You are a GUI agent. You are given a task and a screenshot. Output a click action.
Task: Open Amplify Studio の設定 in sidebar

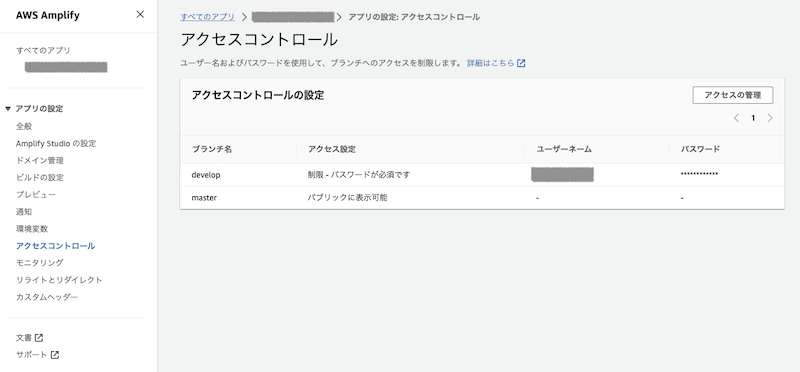56,143
